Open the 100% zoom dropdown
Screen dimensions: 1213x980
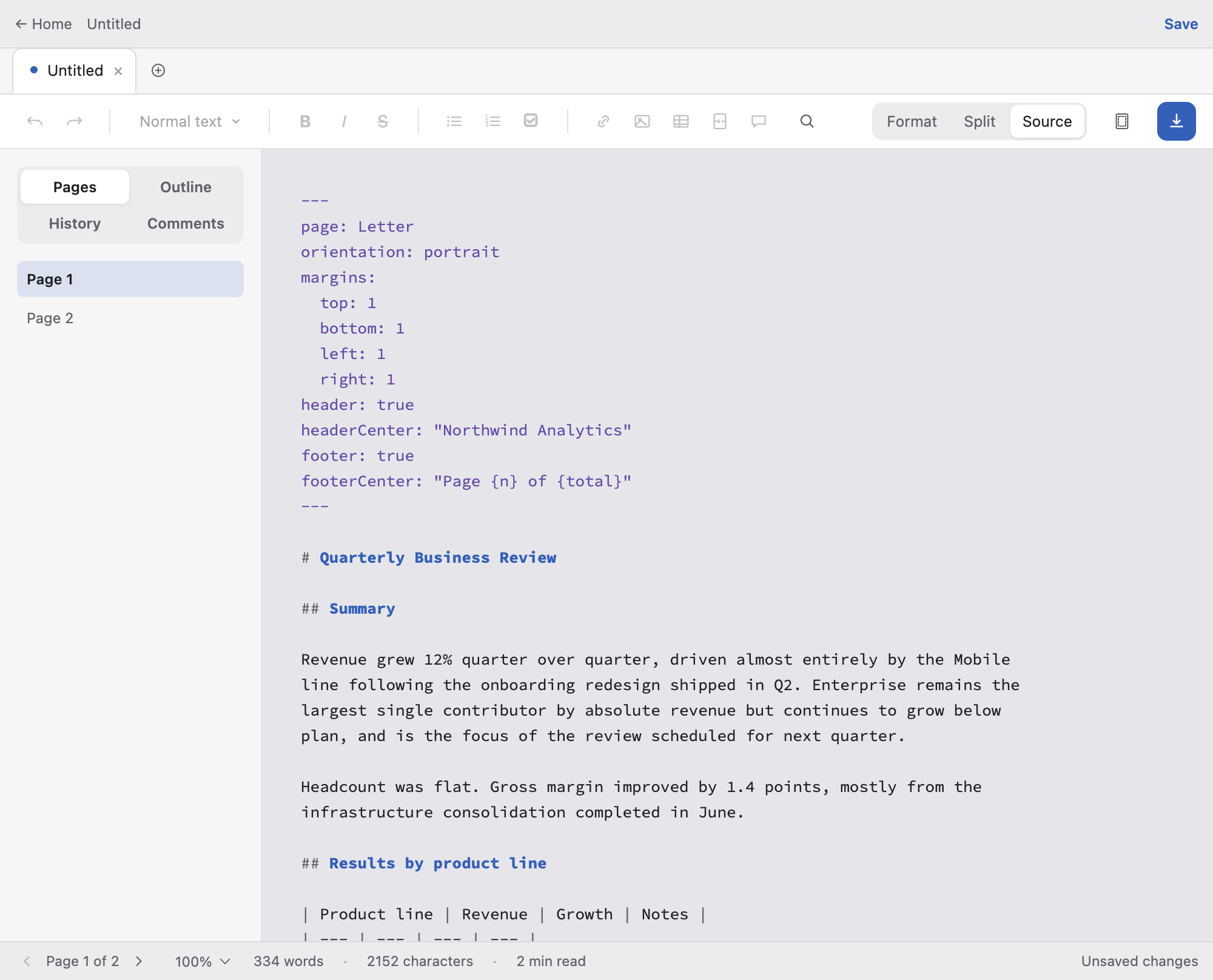(203, 961)
